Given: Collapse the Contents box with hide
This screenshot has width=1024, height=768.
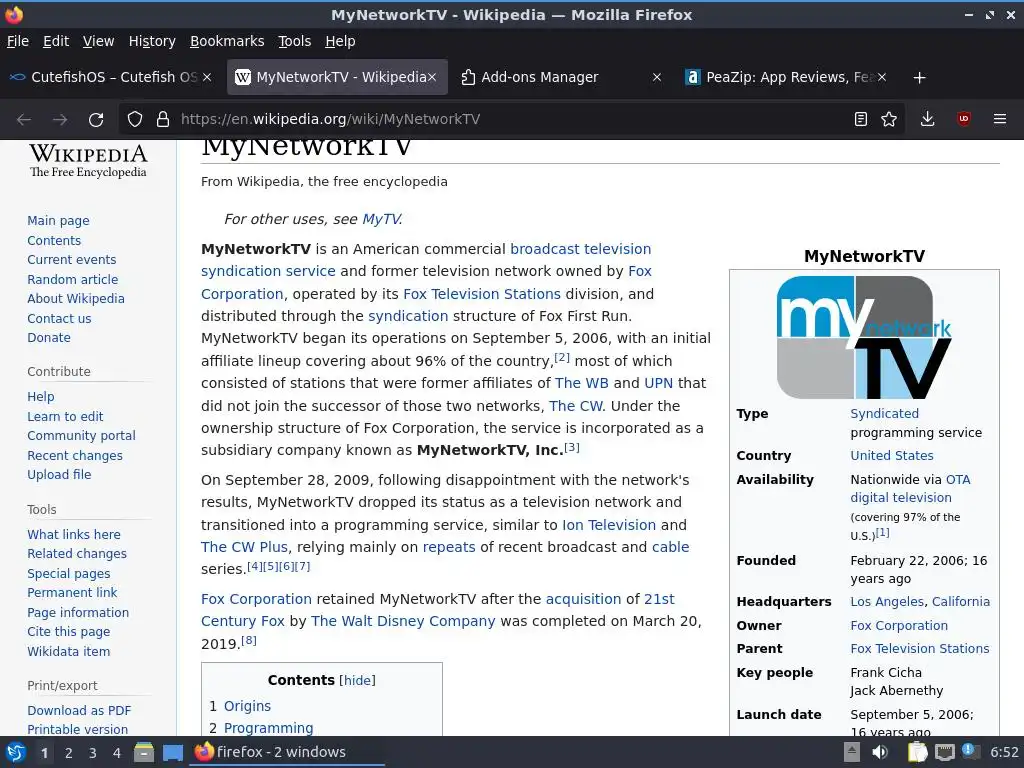Looking at the screenshot, I should click(x=357, y=680).
